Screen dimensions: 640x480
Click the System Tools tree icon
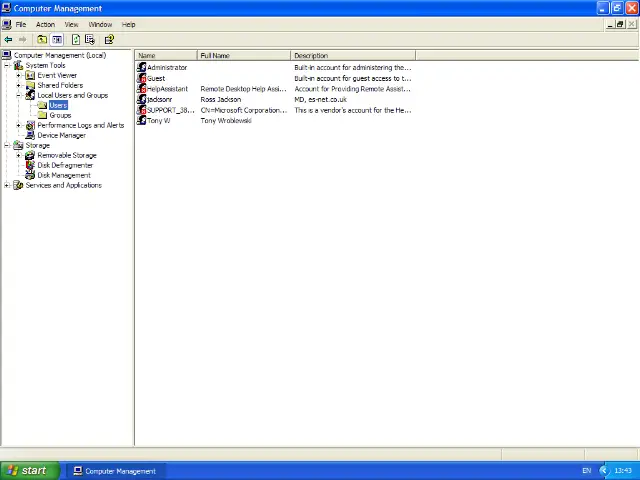click(18, 65)
